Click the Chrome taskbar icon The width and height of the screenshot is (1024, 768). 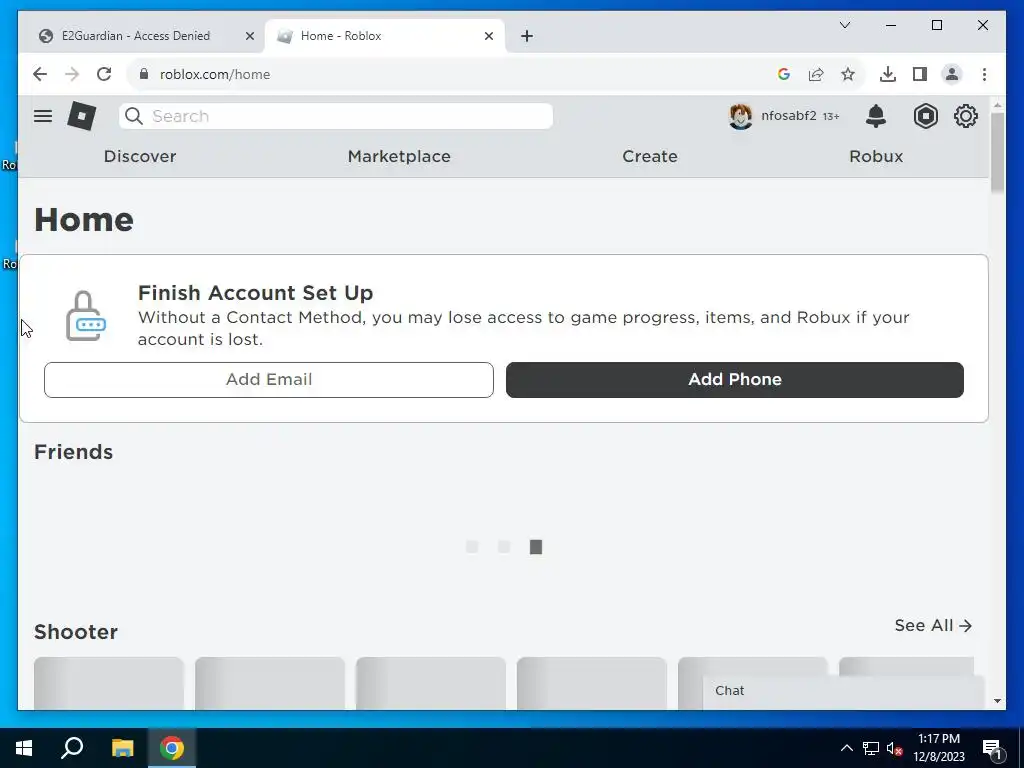click(172, 748)
